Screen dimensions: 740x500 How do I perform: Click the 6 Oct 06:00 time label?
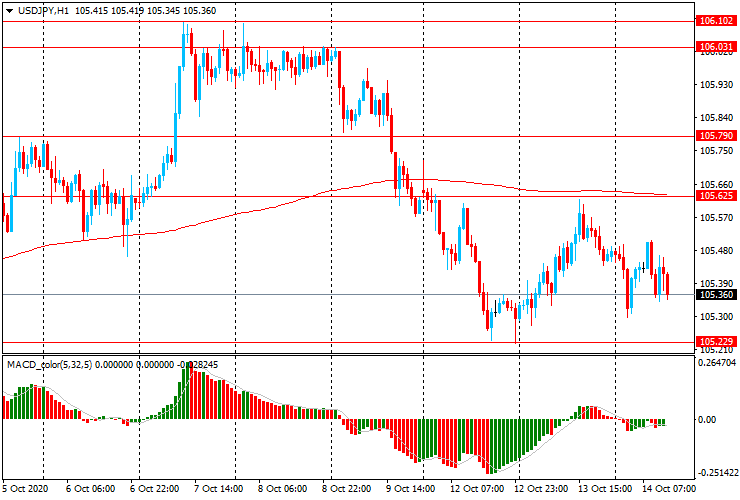click(x=90, y=488)
